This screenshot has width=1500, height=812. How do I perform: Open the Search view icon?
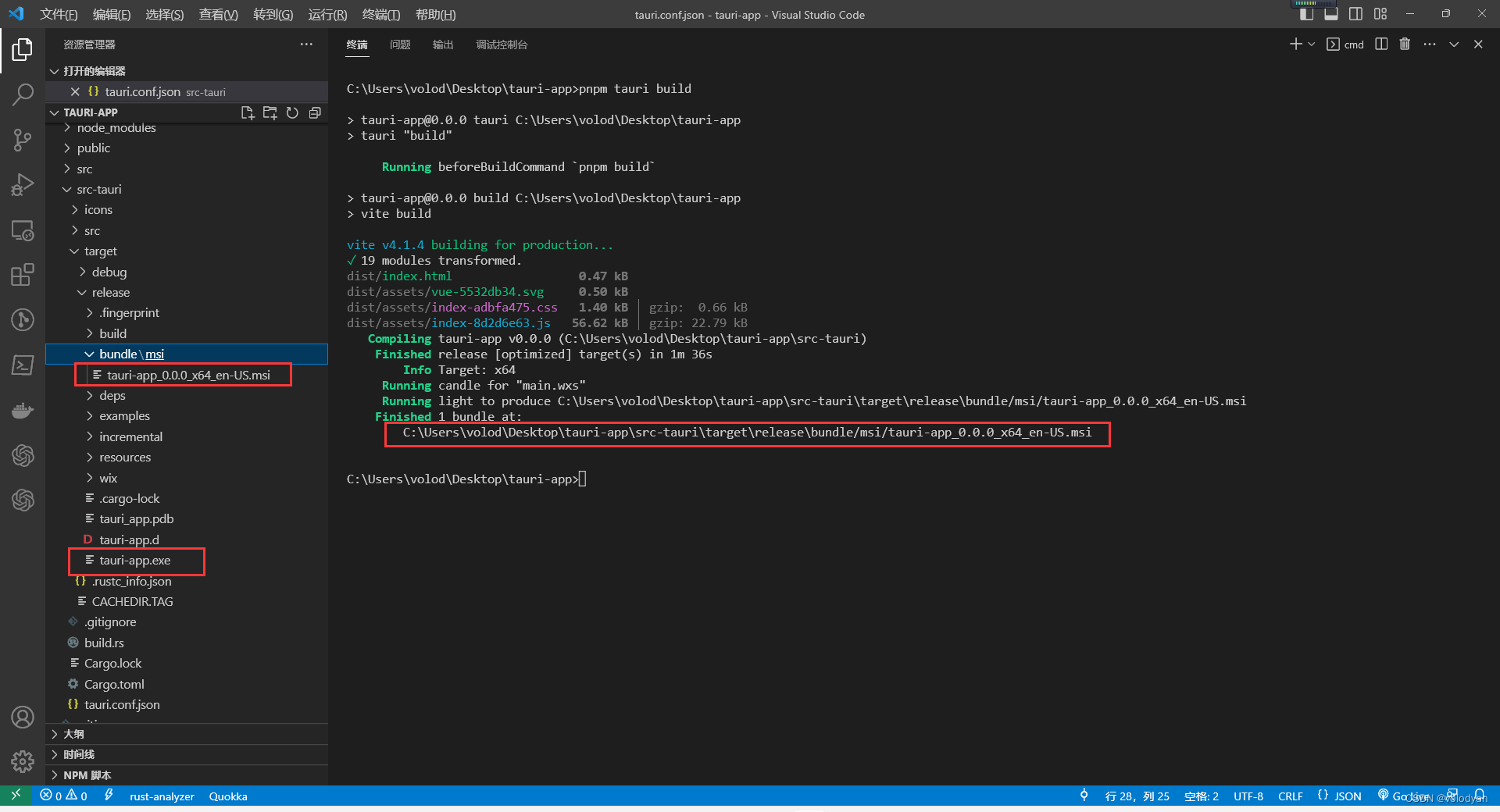(x=23, y=94)
